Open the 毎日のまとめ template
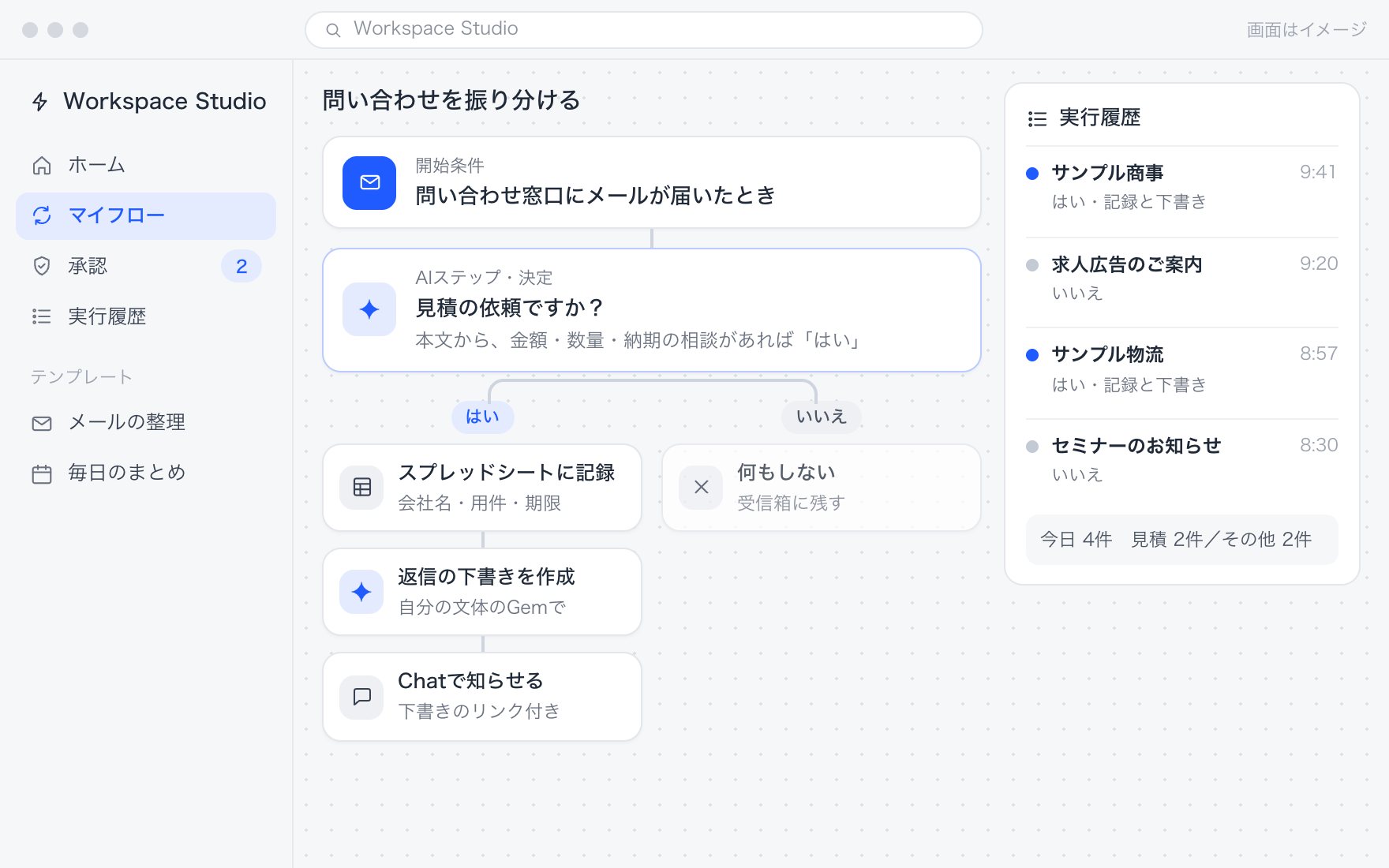 (146, 473)
